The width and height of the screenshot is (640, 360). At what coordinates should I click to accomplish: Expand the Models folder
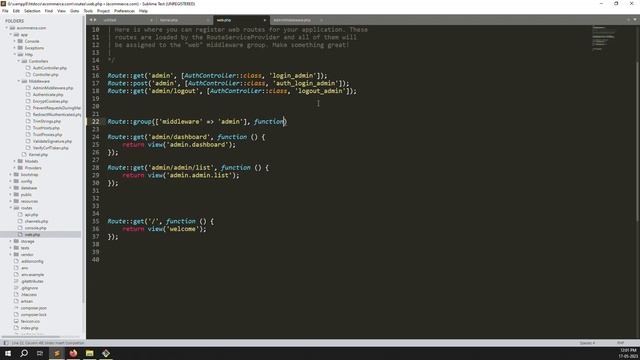coord(15,161)
